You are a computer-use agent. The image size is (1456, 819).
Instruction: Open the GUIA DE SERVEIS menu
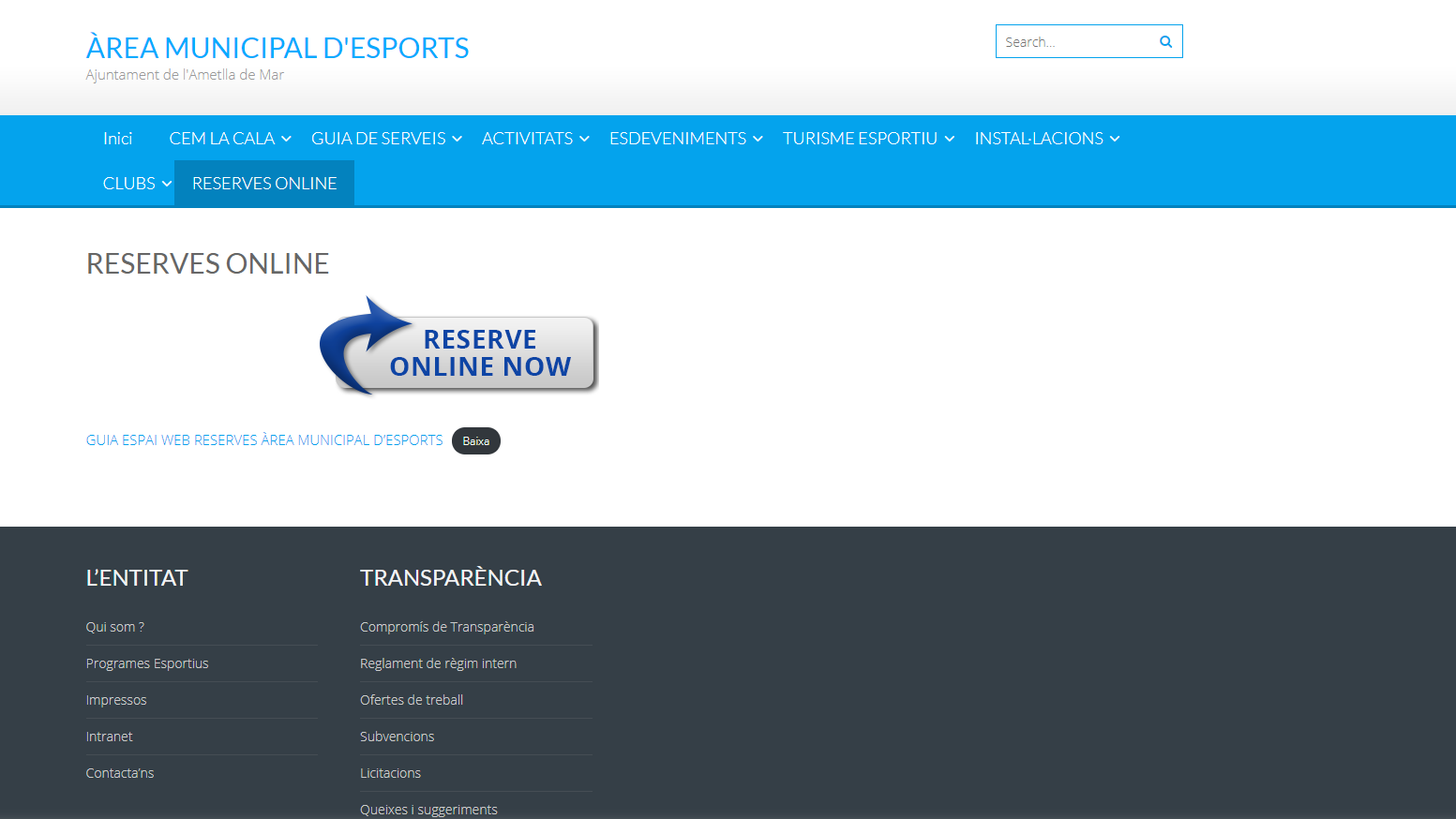click(x=379, y=139)
